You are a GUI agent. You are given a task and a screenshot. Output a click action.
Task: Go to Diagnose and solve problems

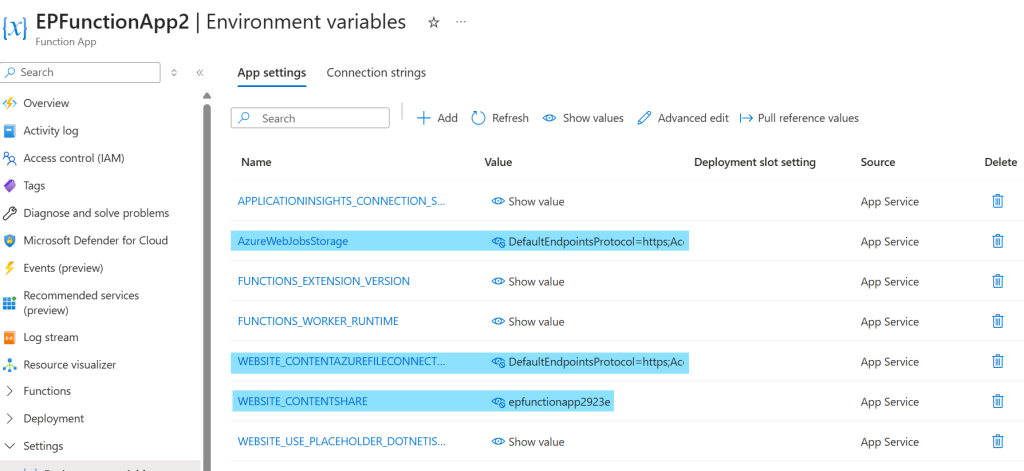[x=96, y=213]
